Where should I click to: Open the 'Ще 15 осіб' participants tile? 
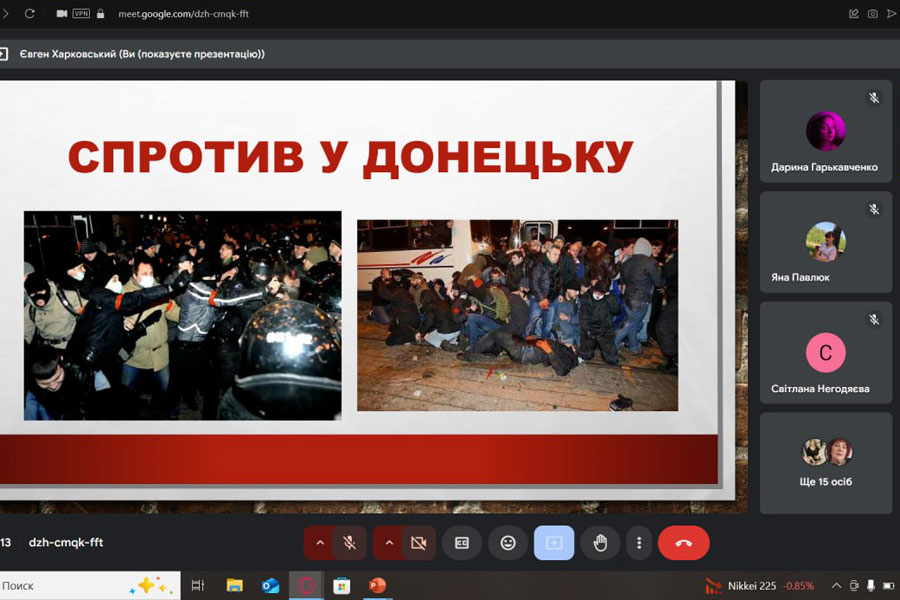click(x=825, y=462)
